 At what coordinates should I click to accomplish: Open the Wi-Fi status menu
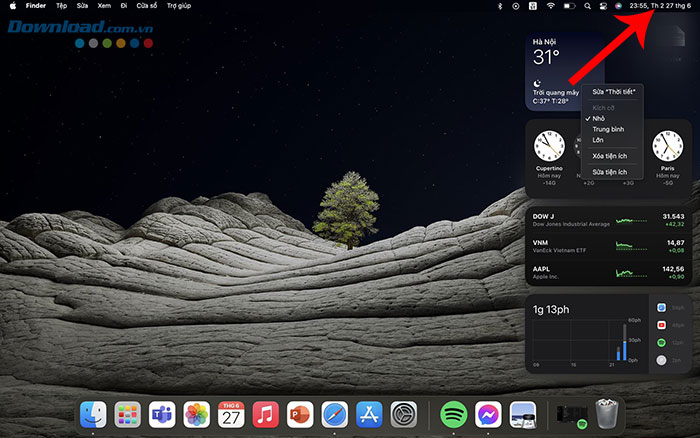point(550,6)
